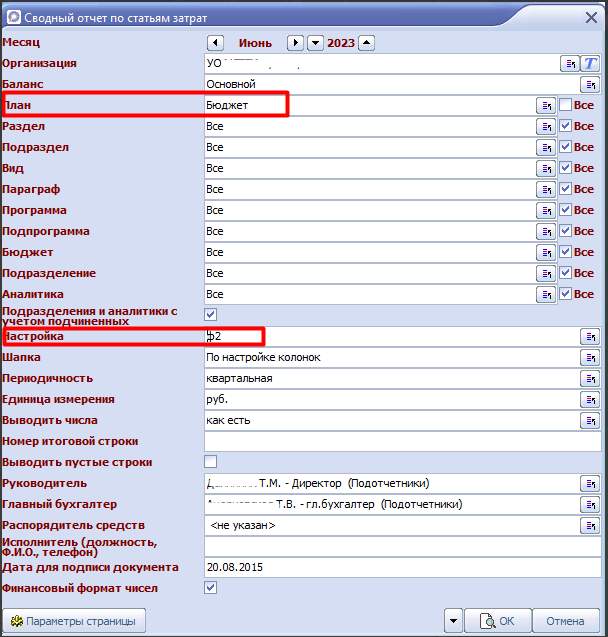Open the picker icon for the Бюджет row
This screenshot has height=637, width=608.
point(546,252)
